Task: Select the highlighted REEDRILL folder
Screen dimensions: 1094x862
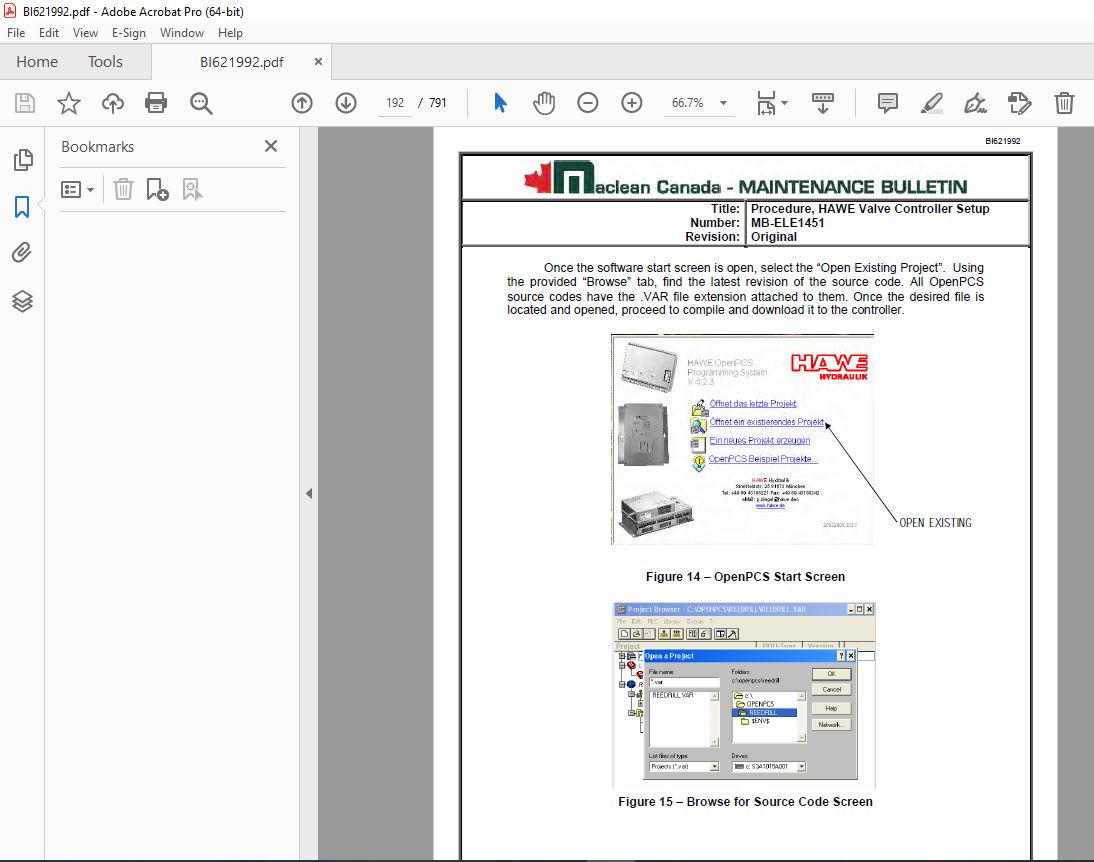Action: pyautogui.click(x=765, y=713)
